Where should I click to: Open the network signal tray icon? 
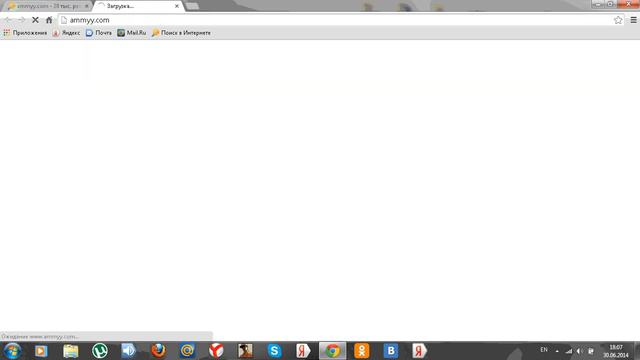(x=569, y=351)
